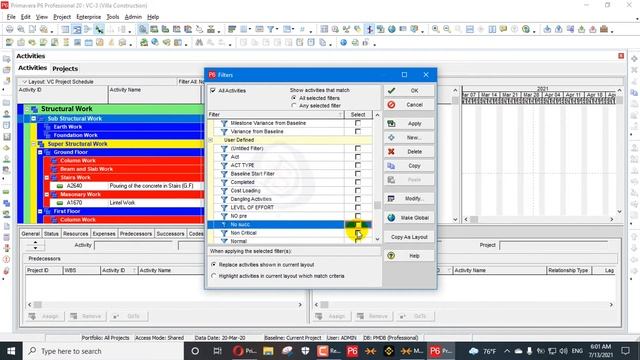This screenshot has width=640, height=360.
Task: Click the filter icon beside Cost Loading
Action: [x=224, y=191]
